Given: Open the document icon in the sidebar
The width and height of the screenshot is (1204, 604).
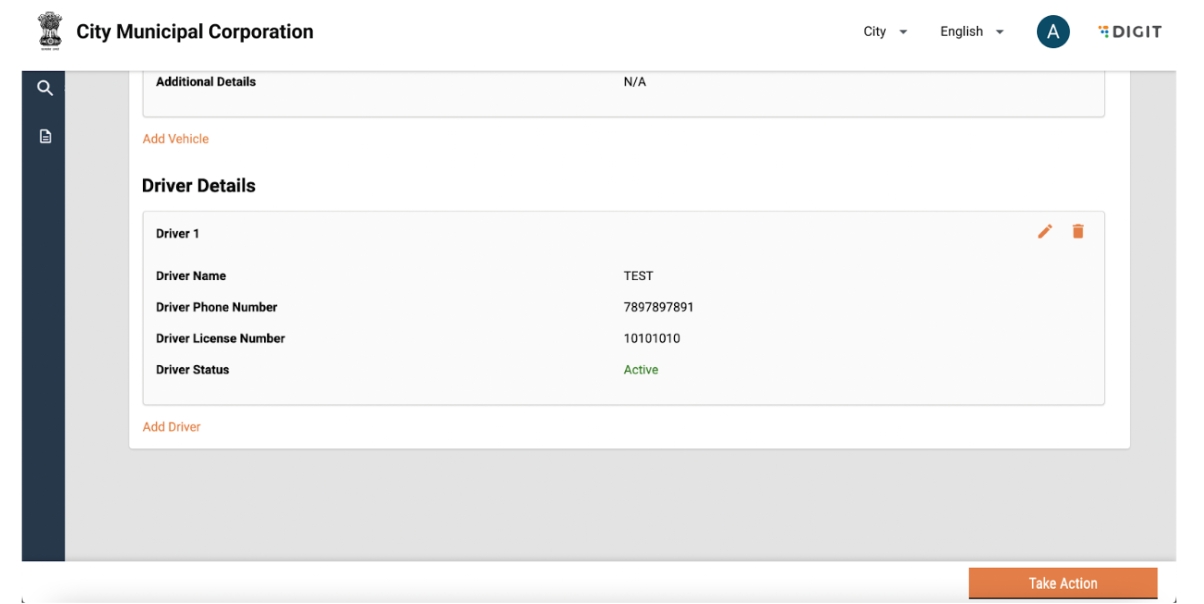Looking at the screenshot, I should pyautogui.click(x=44, y=136).
